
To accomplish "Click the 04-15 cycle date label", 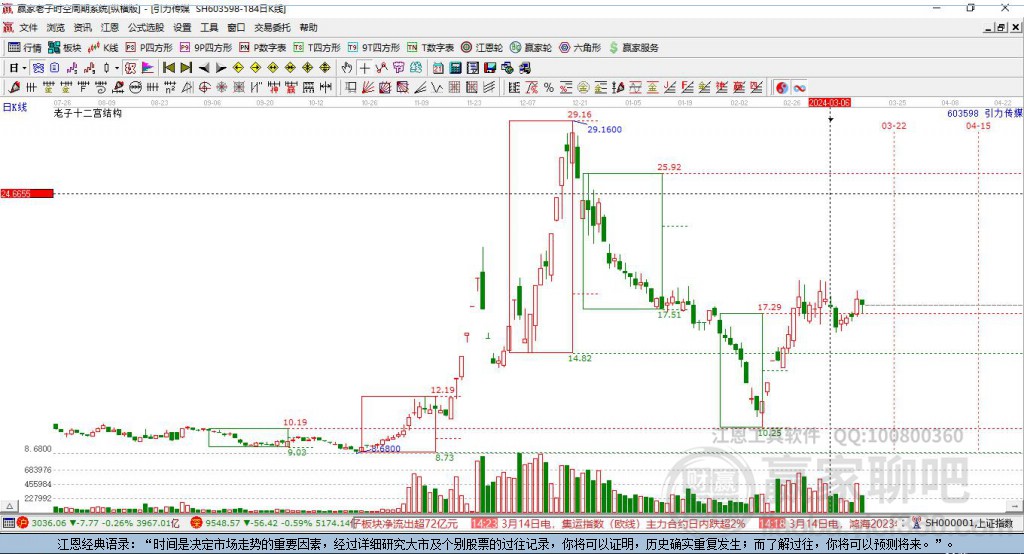I will pyautogui.click(x=978, y=125).
